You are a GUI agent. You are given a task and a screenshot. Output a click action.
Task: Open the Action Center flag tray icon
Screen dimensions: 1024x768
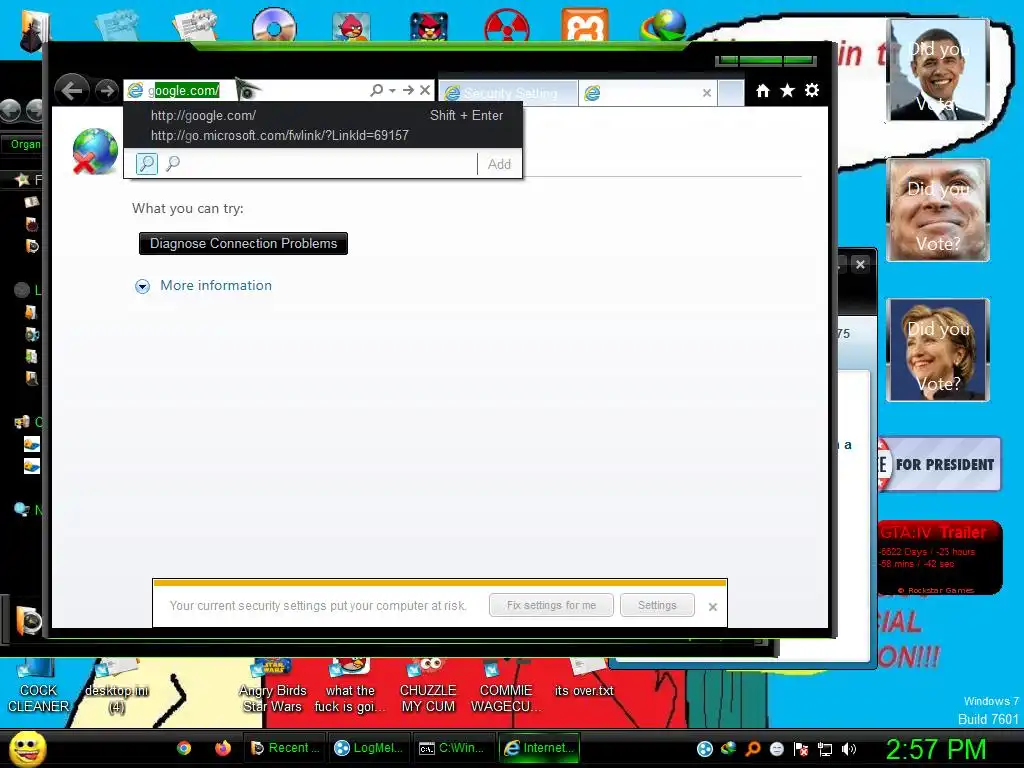(x=801, y=749)
